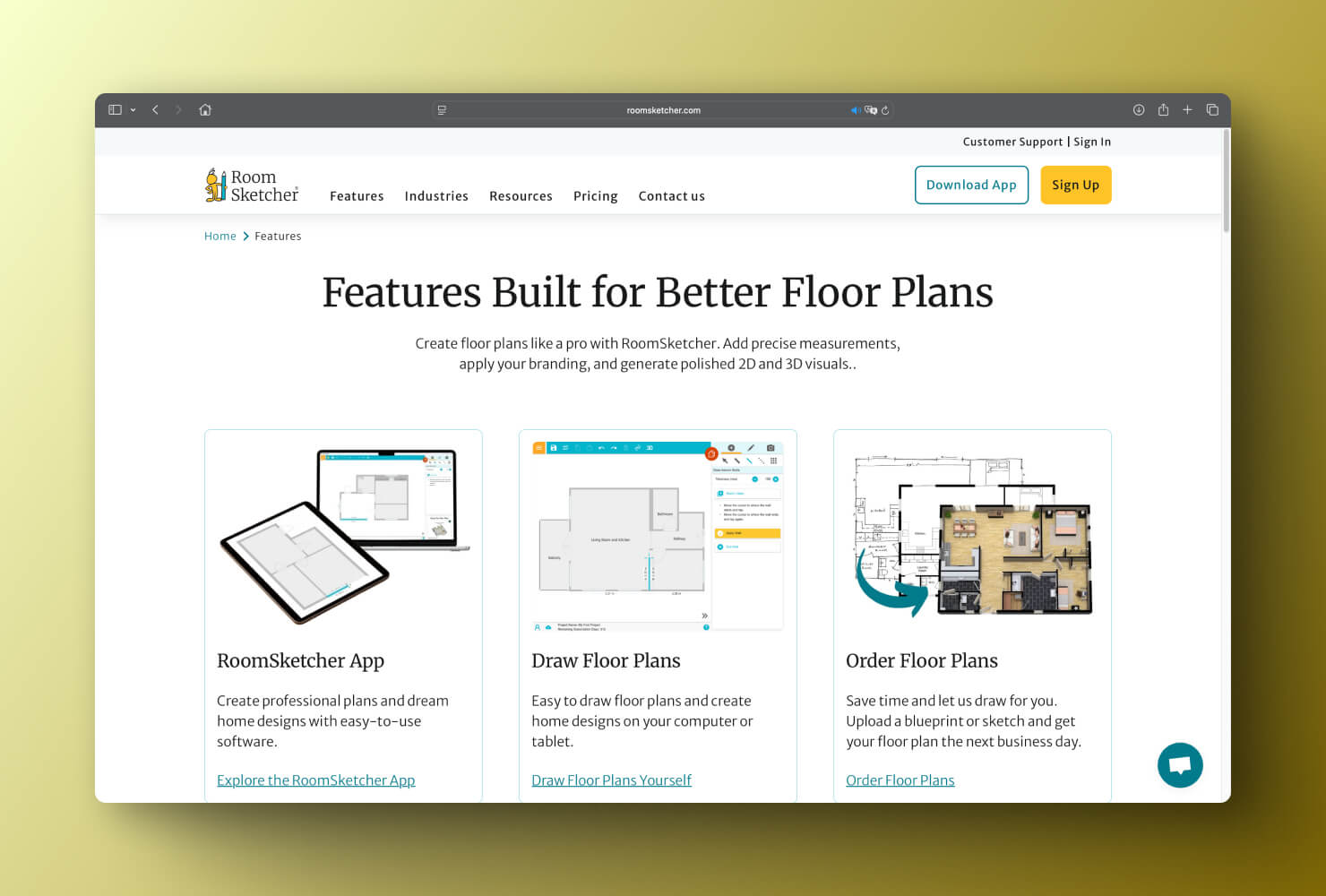Click the translate icon in address bar
The width and height of the screenshot is (1326, 896).
coord(871,110)
